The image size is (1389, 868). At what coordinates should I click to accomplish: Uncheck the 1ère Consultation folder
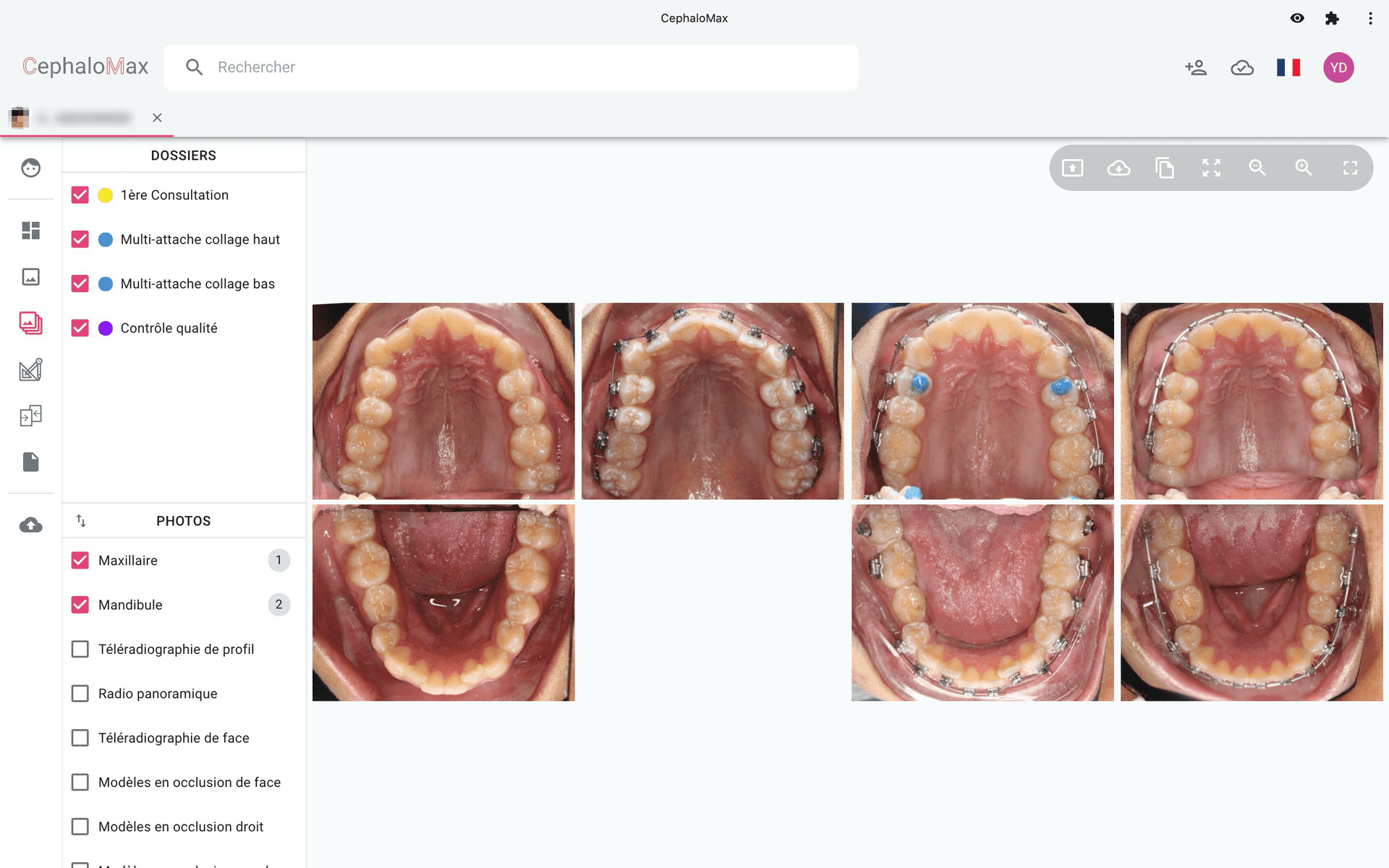[80, 195]
